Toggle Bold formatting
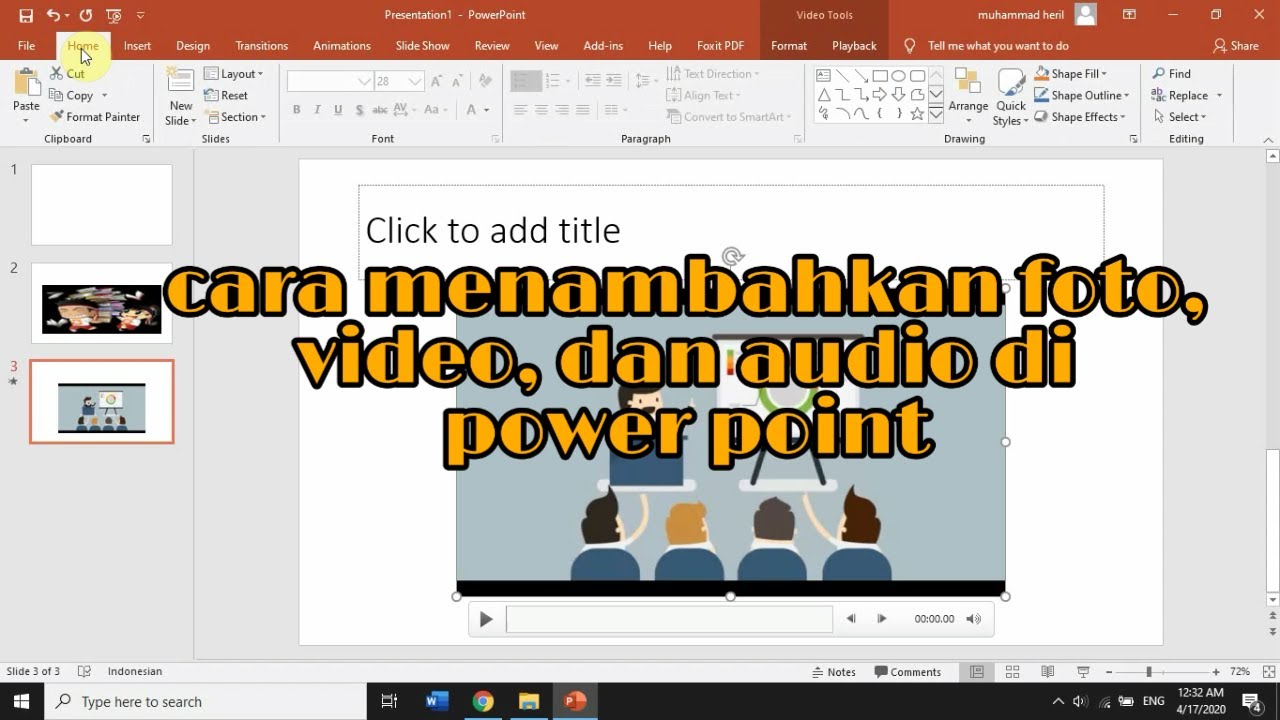Screen dimensions: 1280x720 tap(297, 110)
